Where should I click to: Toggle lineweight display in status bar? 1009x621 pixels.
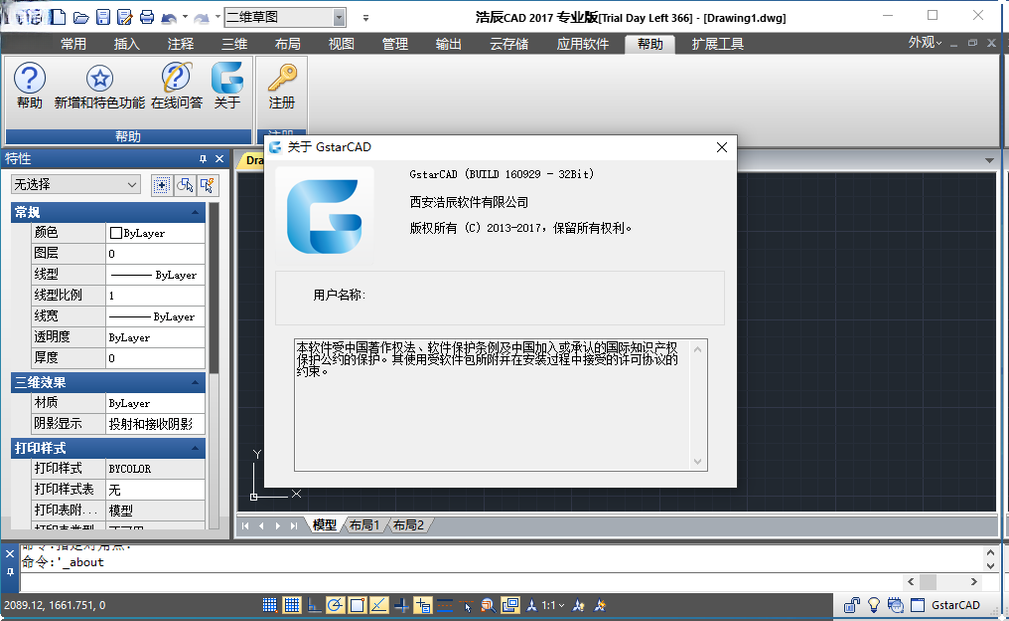pos(445,605)
